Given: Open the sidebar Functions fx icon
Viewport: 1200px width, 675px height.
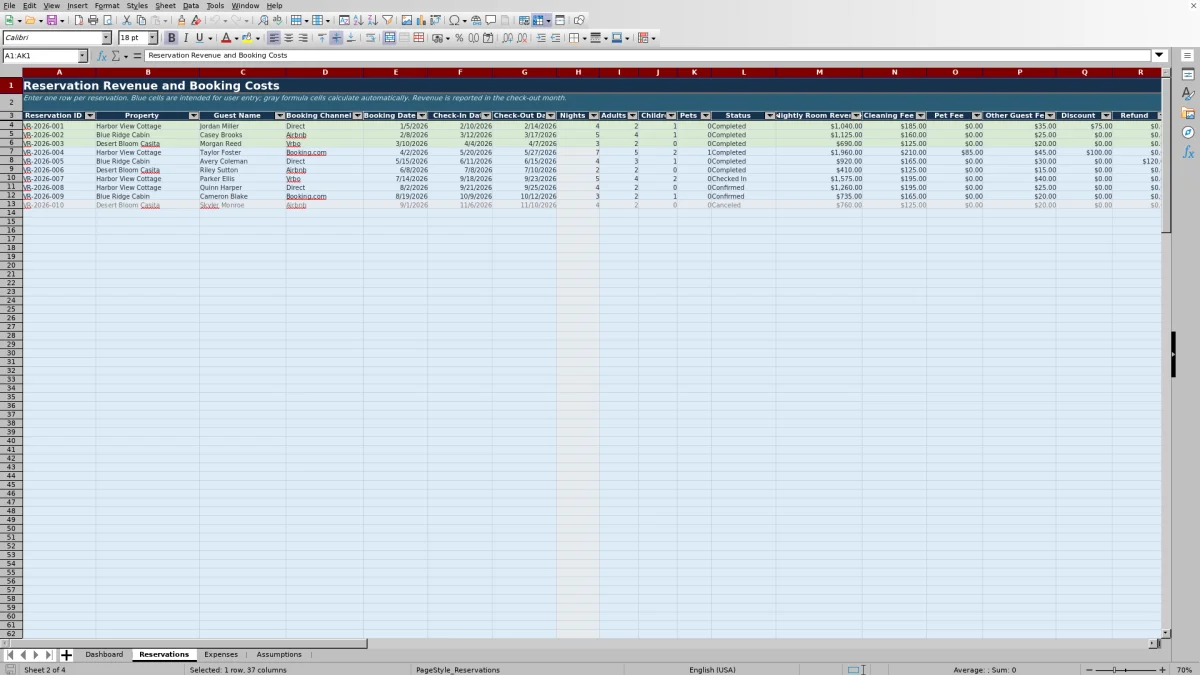Looking at the screenshot, I should click(1188, 152).
